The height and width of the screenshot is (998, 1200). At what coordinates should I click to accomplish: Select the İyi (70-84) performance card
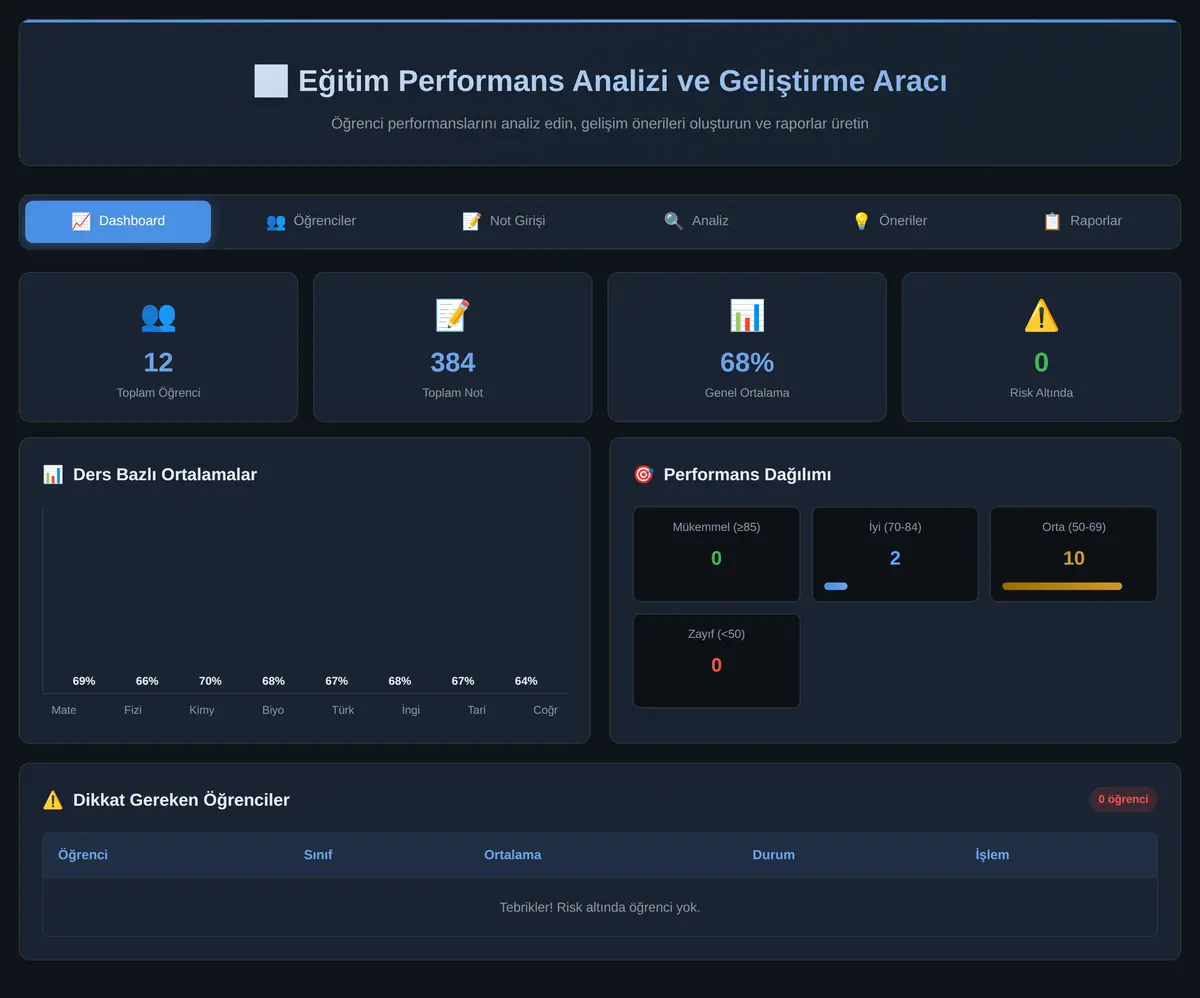(895, 554)
